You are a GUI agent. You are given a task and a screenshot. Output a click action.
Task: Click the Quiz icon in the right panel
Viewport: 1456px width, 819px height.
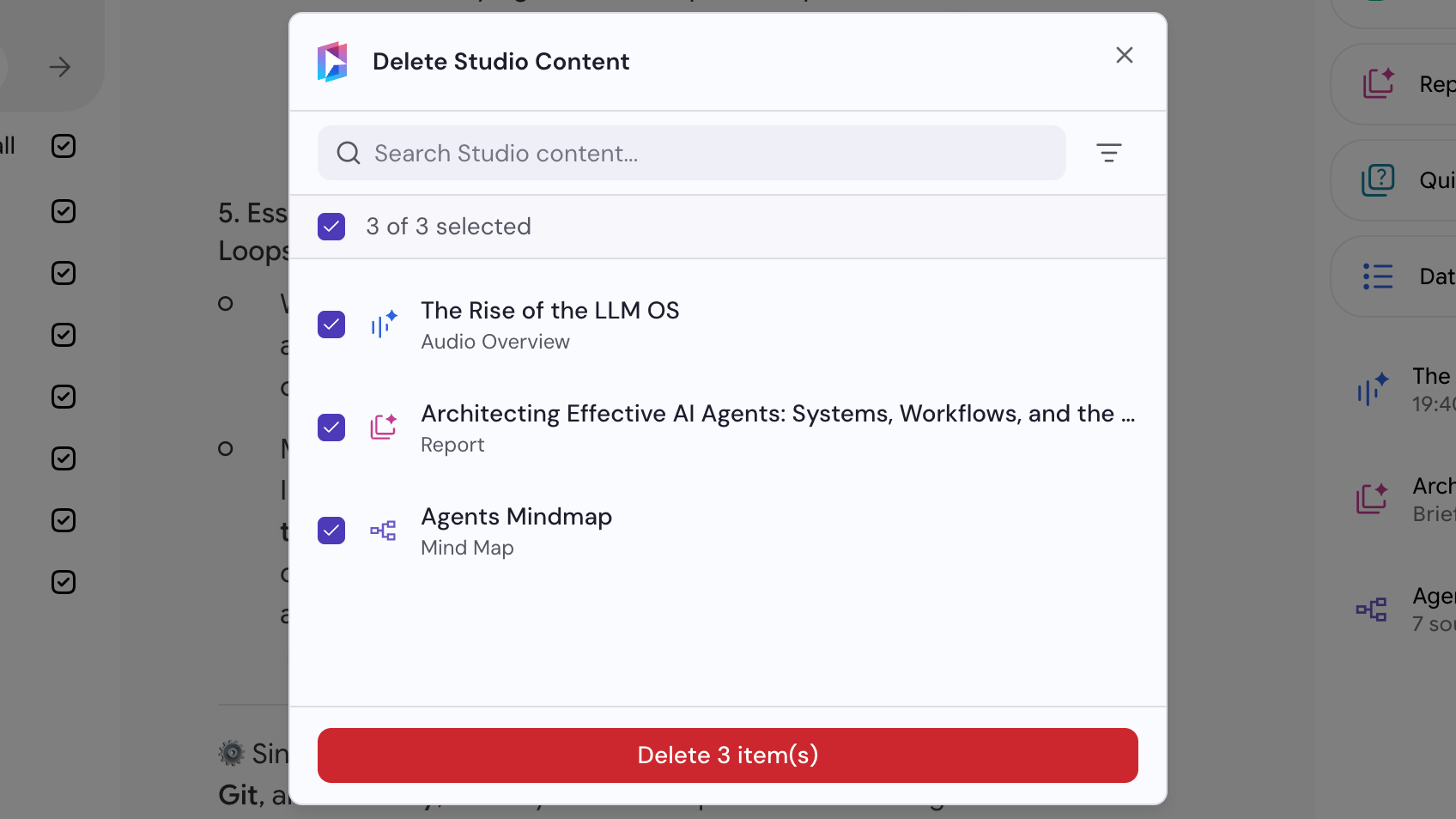point(1378,179)
